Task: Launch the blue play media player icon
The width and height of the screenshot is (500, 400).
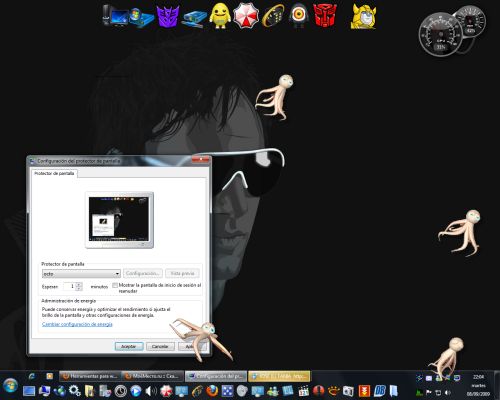Action: pyautogui.click(x=136, y=391)
